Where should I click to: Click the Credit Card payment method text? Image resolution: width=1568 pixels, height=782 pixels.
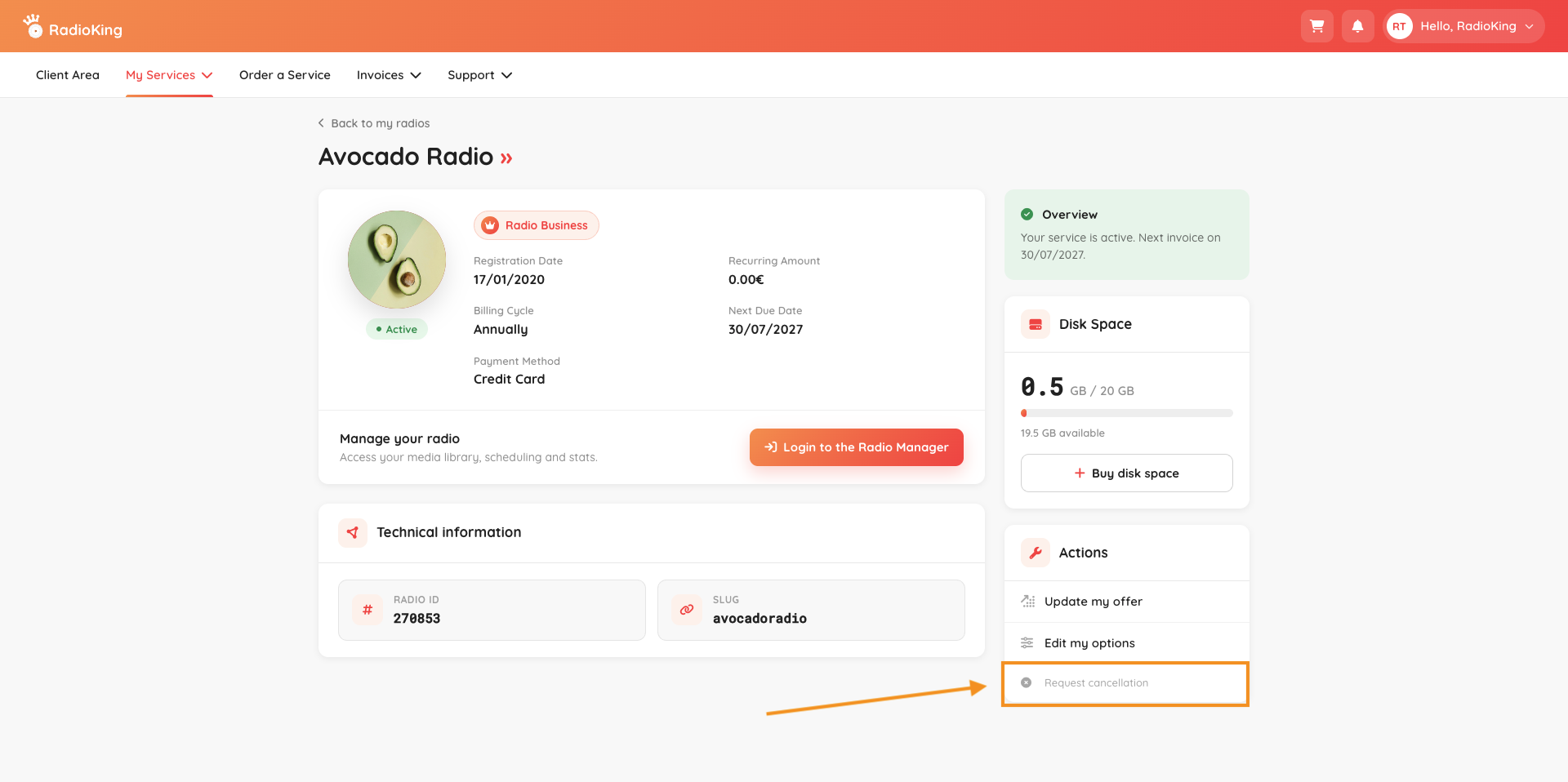[x=509, y=380]
